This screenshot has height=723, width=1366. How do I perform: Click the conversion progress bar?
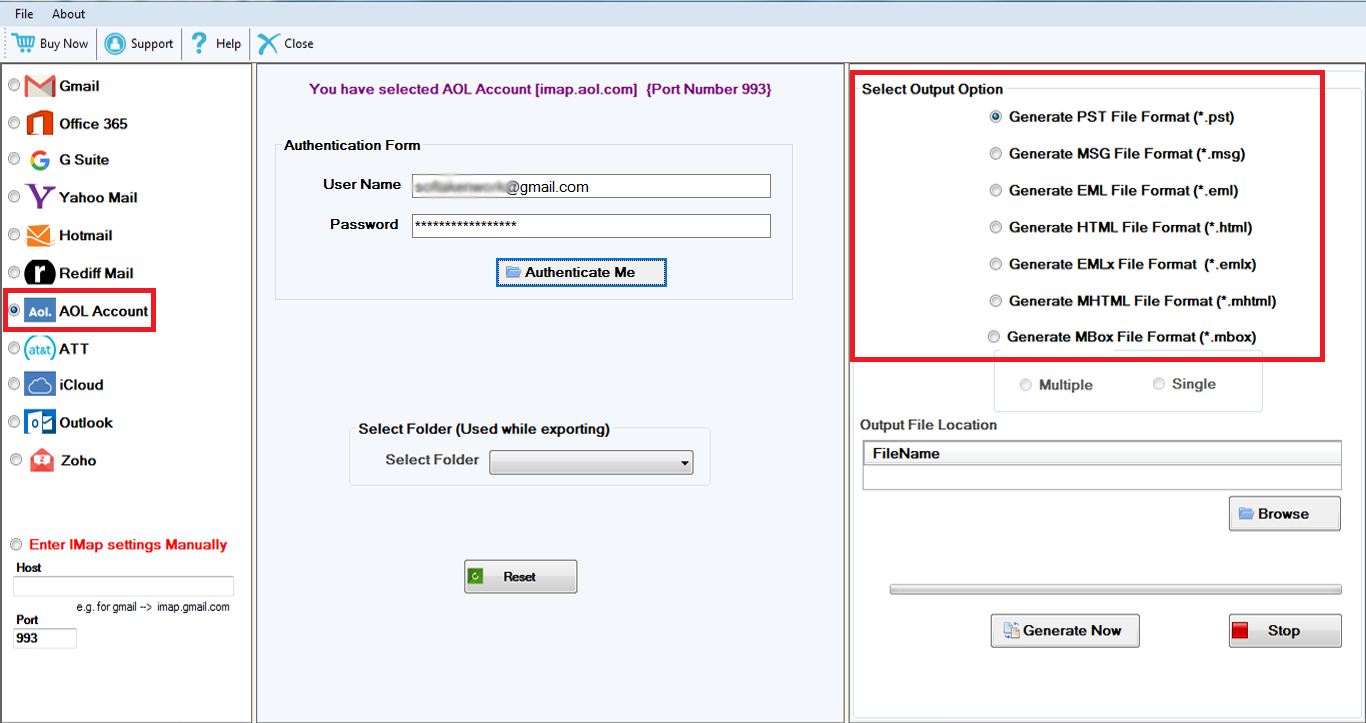(1115, 590)
